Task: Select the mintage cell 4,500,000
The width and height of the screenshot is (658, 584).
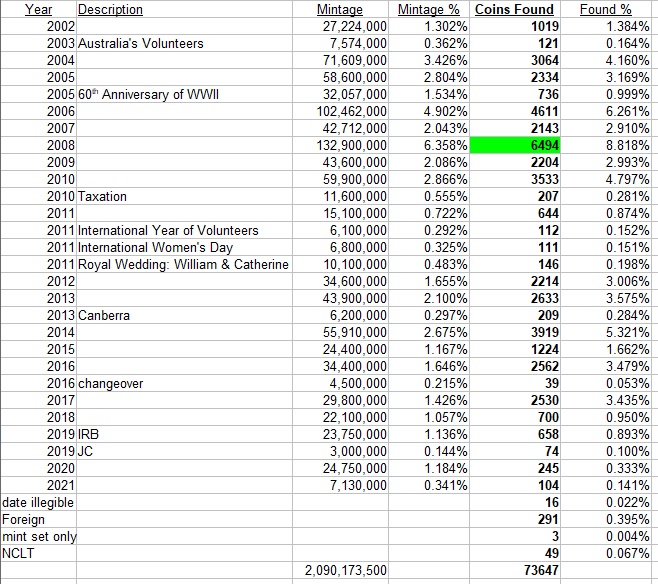Action: coord(340,383)
